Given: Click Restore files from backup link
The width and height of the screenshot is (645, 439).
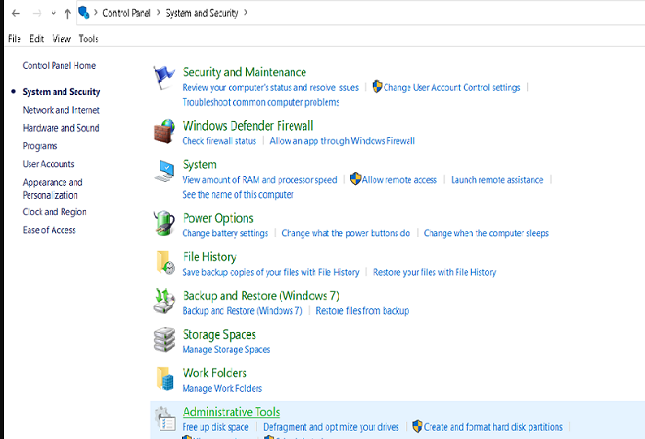Looking at the screenshot, I should click(x=362, y=311).
